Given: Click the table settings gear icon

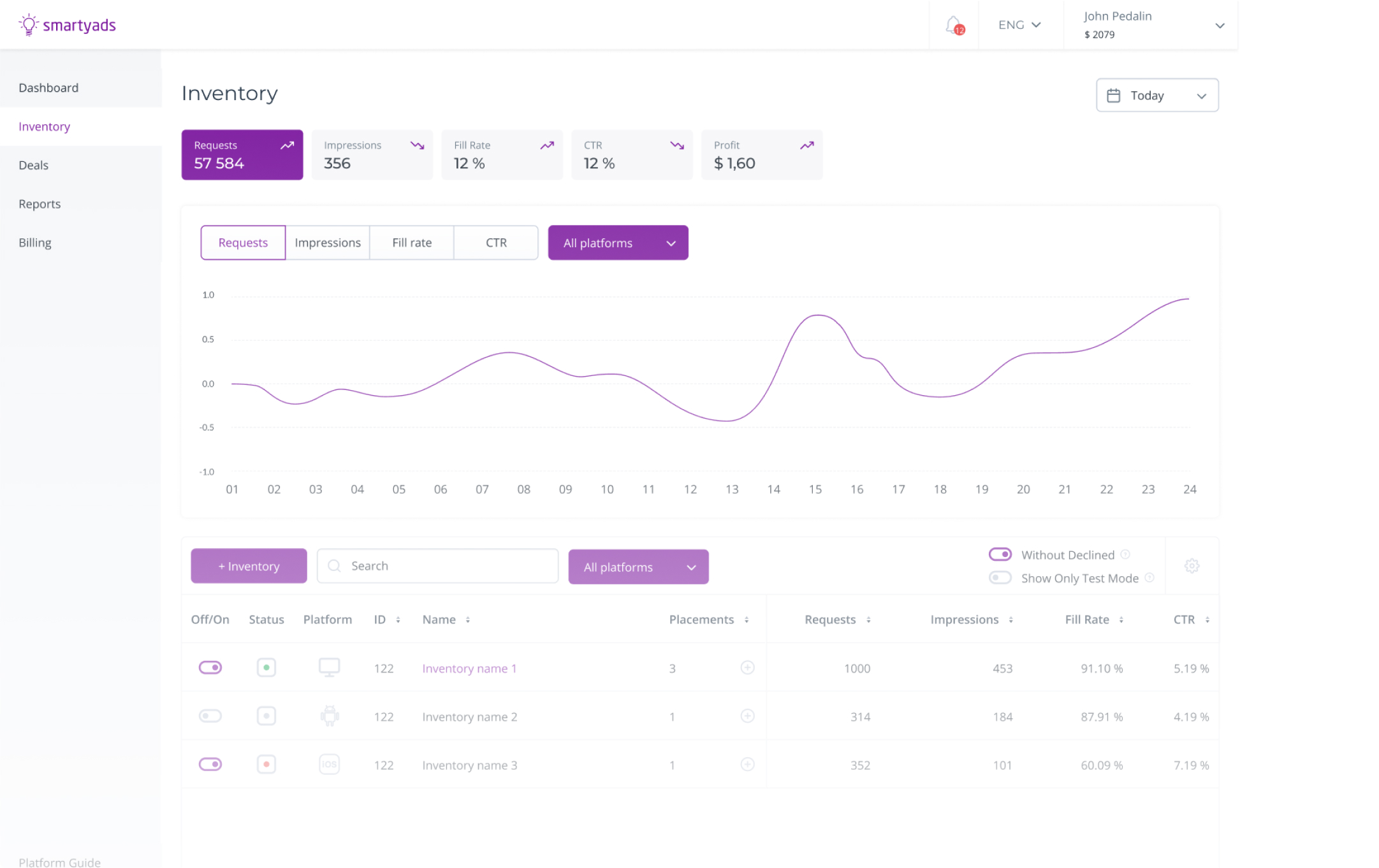Looking at the screenshot, I should (1192, 566).
